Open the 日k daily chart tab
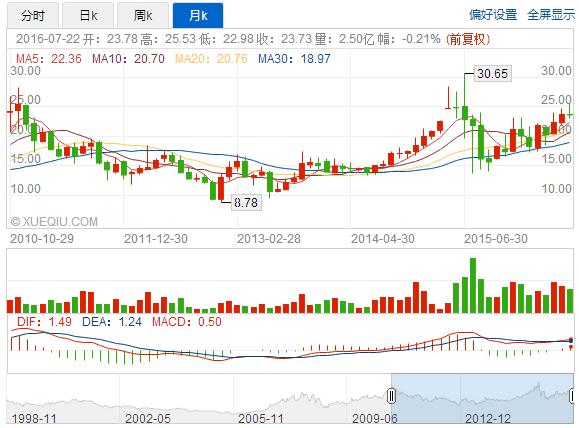Image resolution: width=579 pixels, height=428 pixels. coord(88,15)
